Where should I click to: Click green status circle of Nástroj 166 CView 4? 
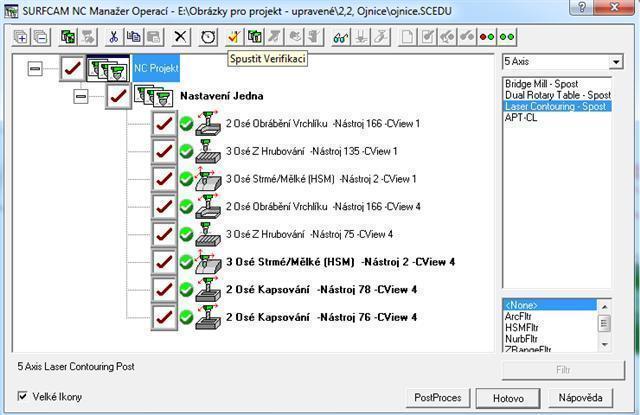187,207
